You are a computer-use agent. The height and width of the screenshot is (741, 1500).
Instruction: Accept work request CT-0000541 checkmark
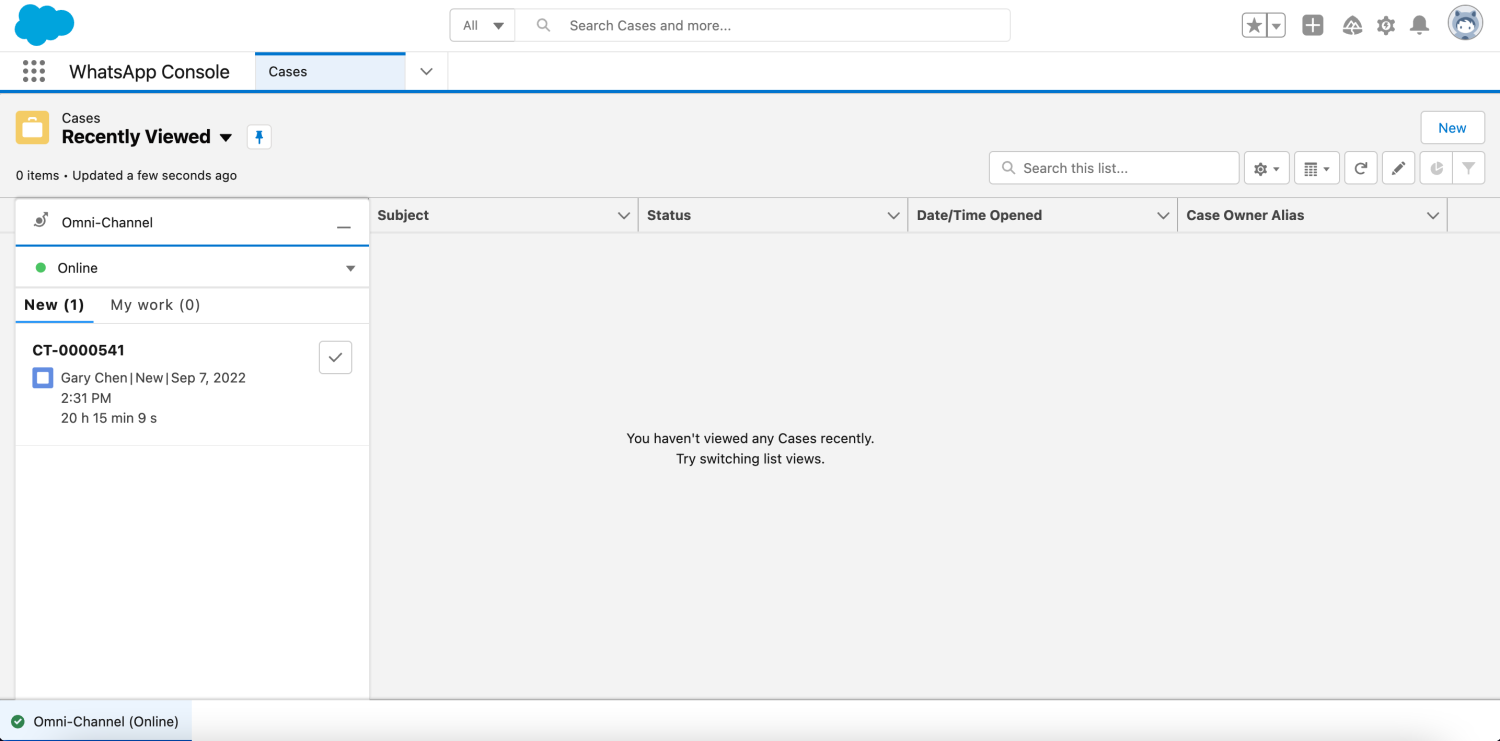(x=335, y=358)
